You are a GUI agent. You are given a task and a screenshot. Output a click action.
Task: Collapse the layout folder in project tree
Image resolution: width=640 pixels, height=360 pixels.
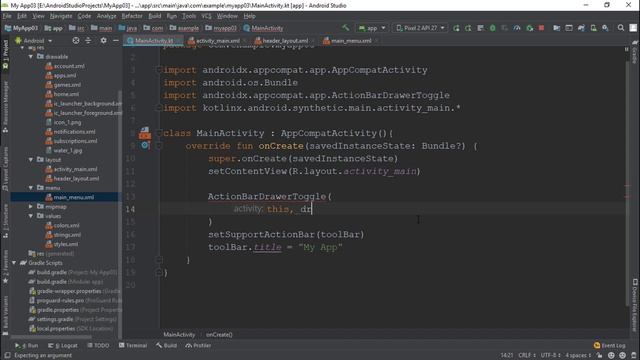coord(31,160)
